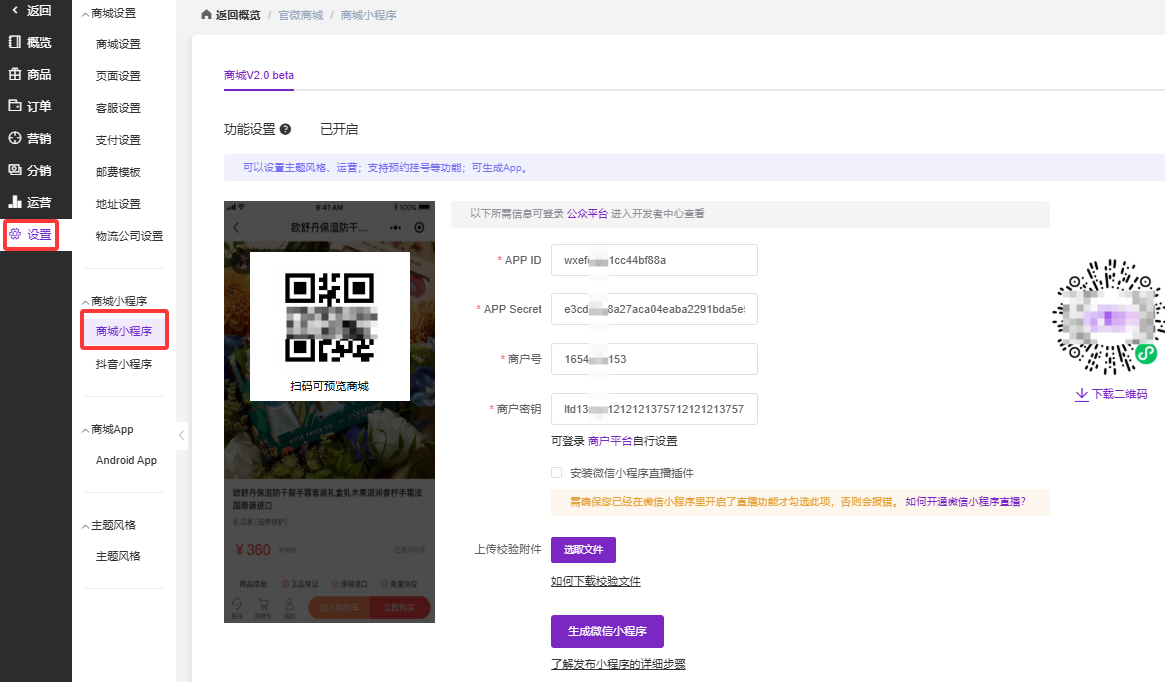This screenshot has height=682, width=1165.
Task: Click the 概览 overview icon in sidebar
Action: [15, 42]
